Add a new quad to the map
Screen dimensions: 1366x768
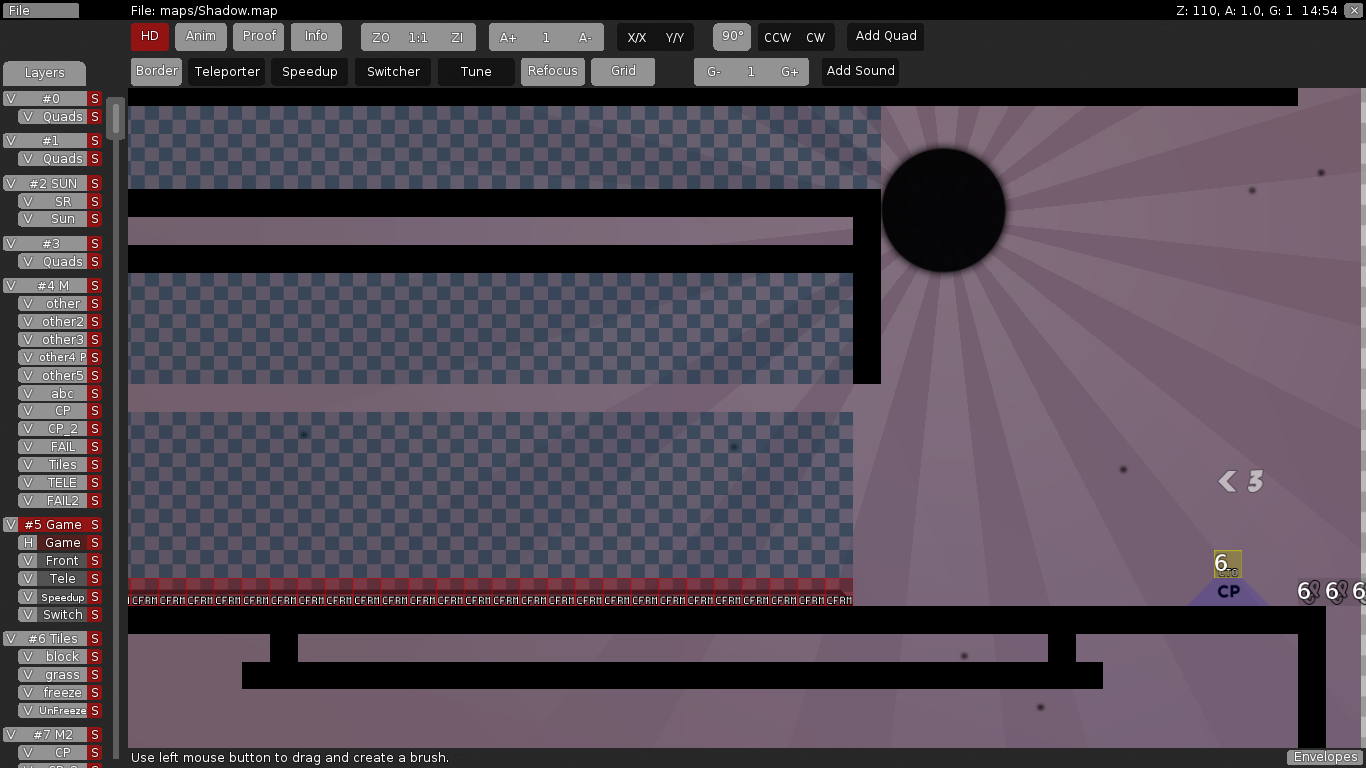884,35
